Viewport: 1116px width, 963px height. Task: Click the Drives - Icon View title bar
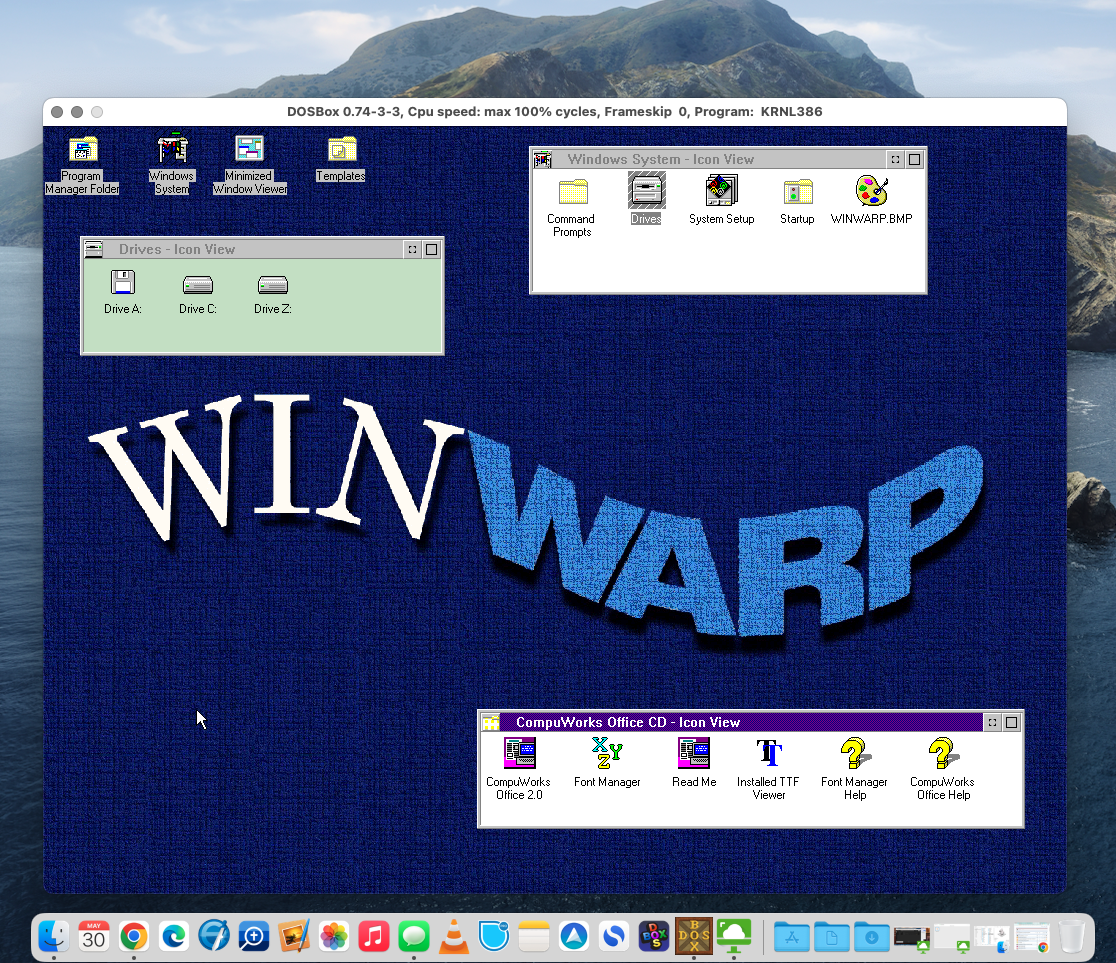click(x=253, y=249)
